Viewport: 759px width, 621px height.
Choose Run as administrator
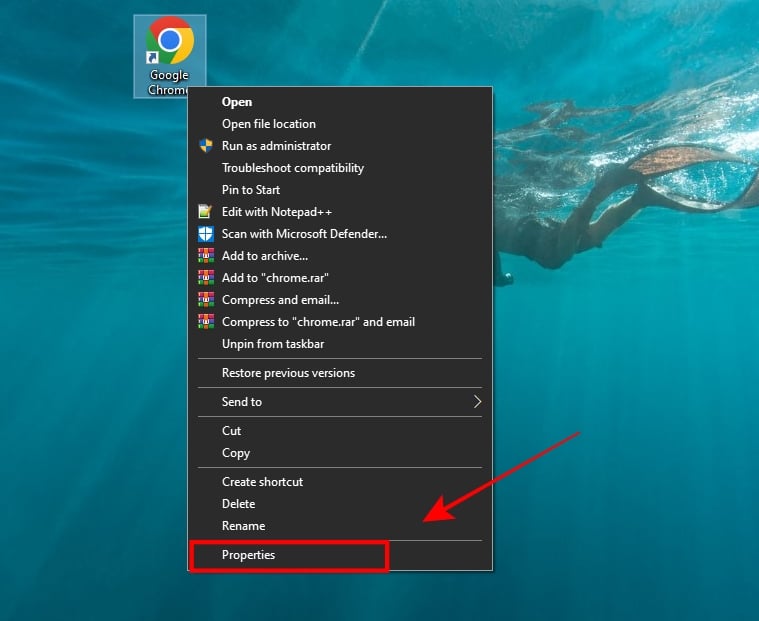click(340, 146)
